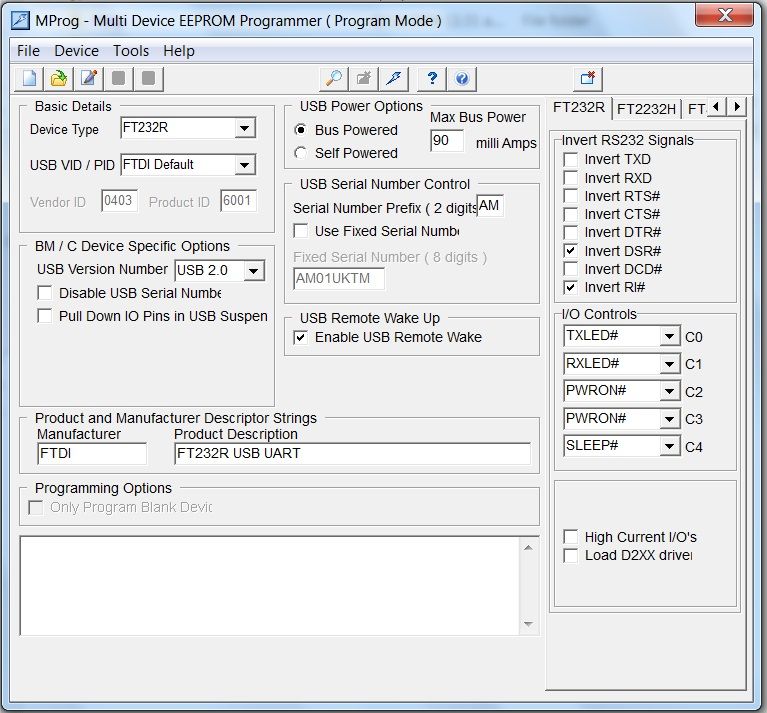Image resolution: width=767 pixels, height=713 pixels.
Task: Expand the USB Version Number dropdown
Action: tap(253, 271)
